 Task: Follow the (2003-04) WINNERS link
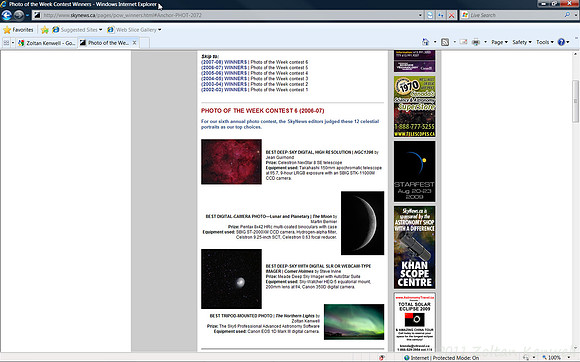click(224, 84)
